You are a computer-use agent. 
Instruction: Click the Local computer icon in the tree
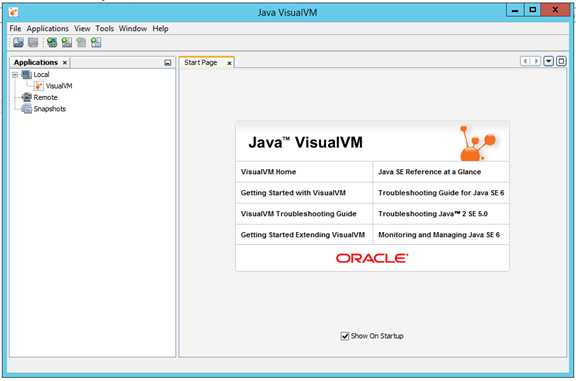(x=26, y=75)
